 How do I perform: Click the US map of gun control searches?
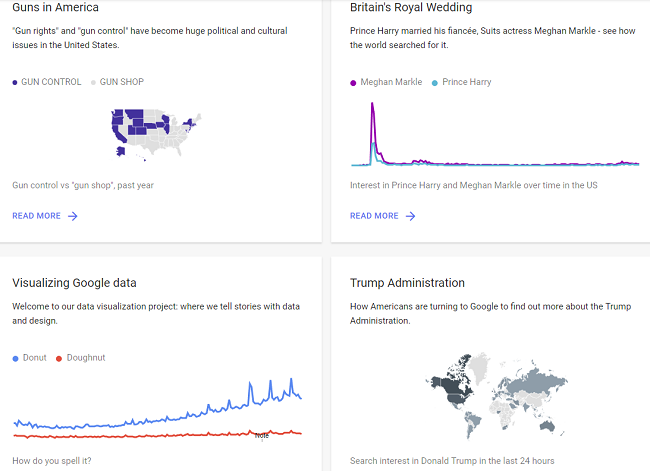tap(156, 134)
